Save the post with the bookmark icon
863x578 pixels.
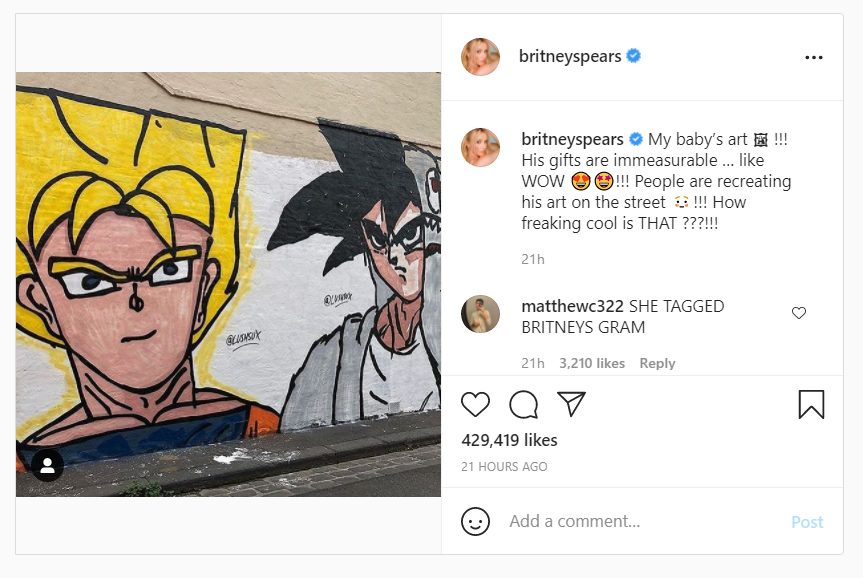point(811,404)
